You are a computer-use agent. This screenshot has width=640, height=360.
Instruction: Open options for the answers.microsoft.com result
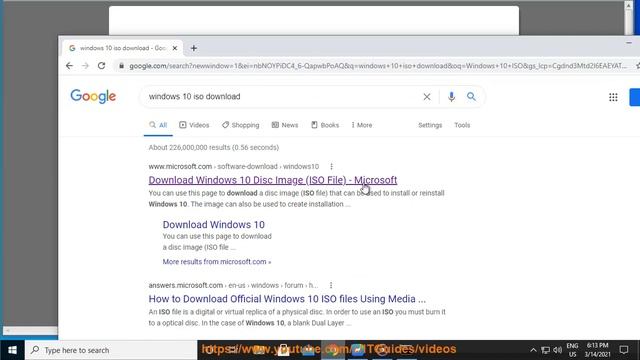(331, 285)
